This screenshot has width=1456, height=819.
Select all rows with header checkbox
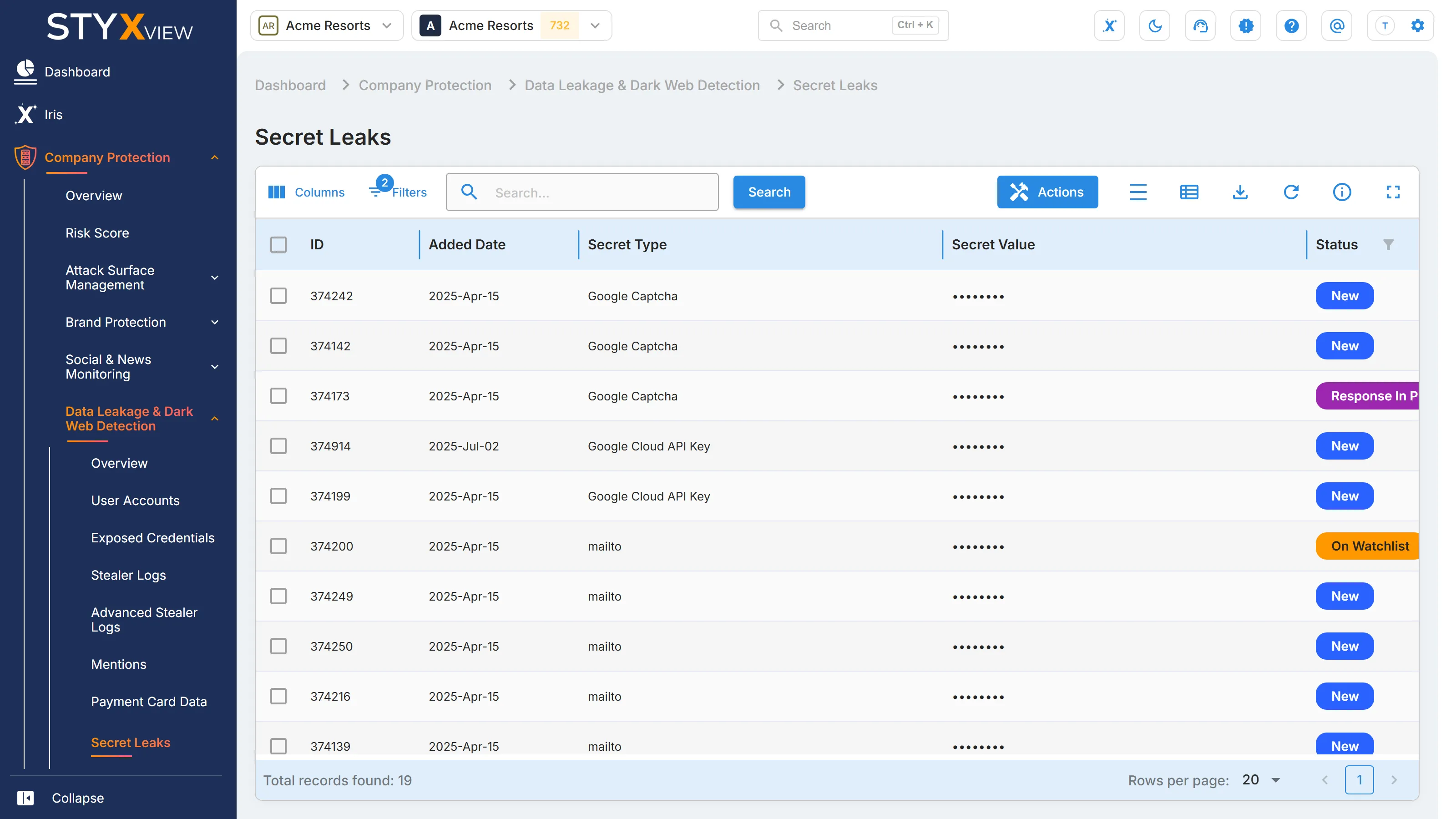(278, 244)
